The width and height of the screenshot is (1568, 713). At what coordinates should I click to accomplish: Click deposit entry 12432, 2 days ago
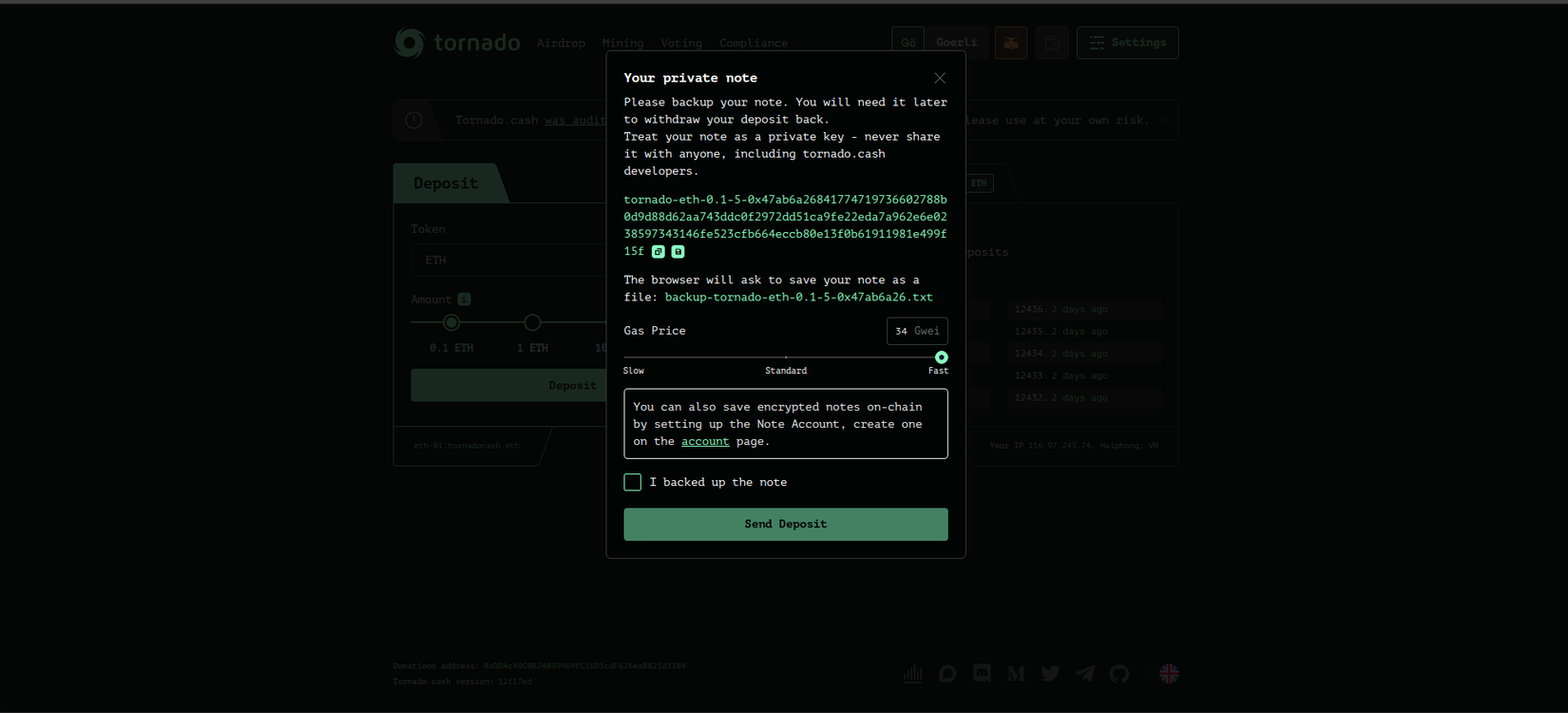(x=1084, y=397)
